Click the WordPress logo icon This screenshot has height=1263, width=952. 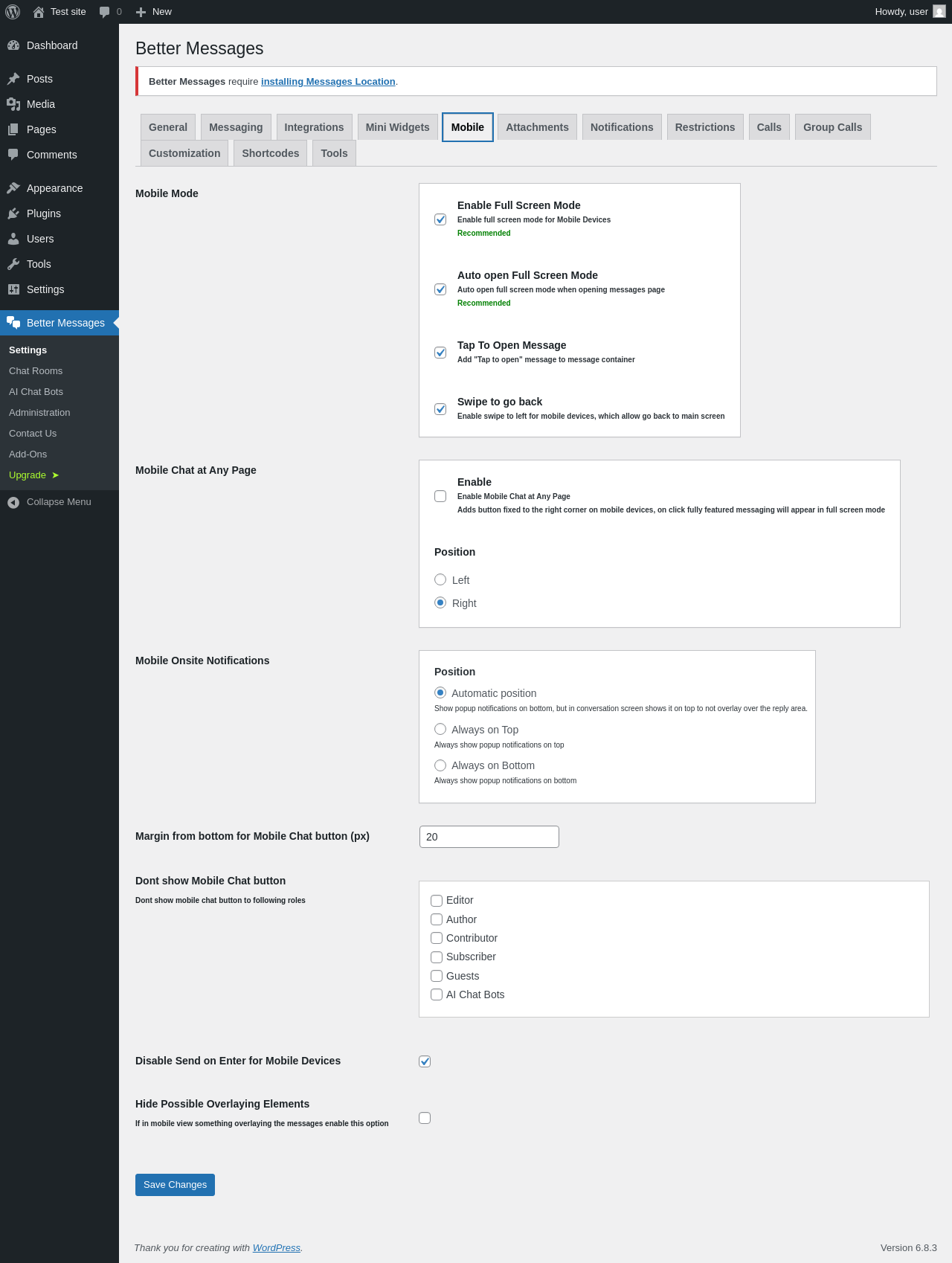point(13,12)
